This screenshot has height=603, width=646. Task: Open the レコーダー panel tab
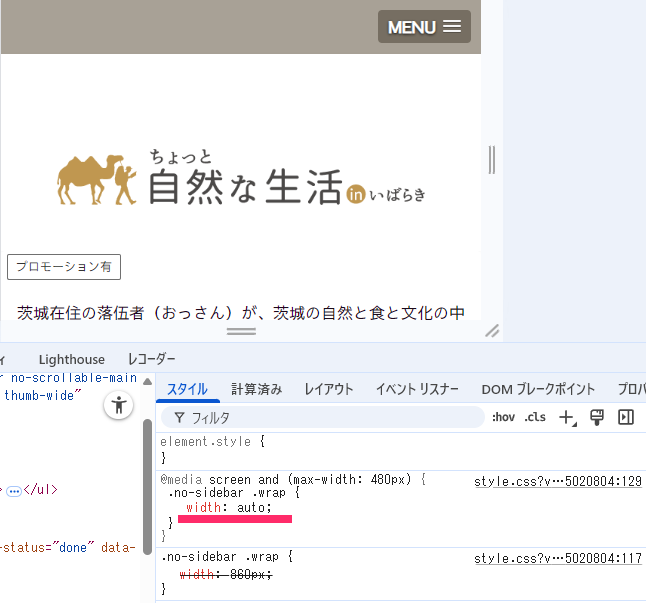(151, 359)
